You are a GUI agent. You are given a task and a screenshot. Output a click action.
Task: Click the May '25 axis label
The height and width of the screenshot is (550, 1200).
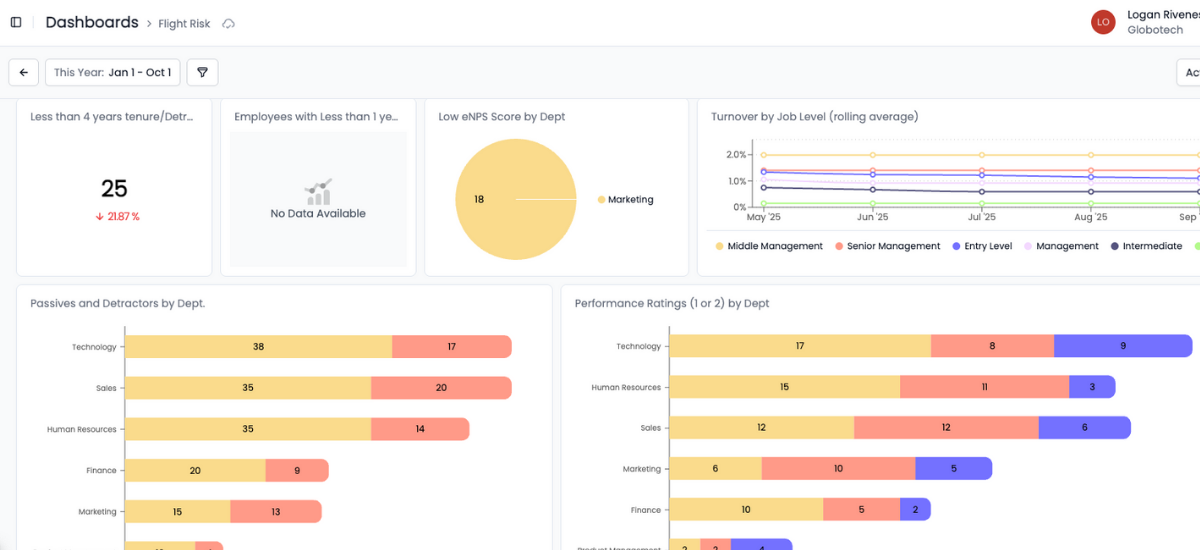(763, 217)
